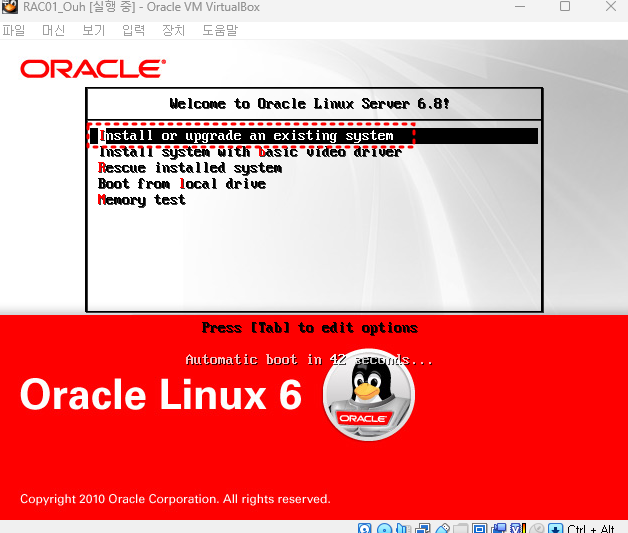This screenshot has height=533, width=628.
Task: Click the keyboard capture arrow icon
Action: click(556, 529)
